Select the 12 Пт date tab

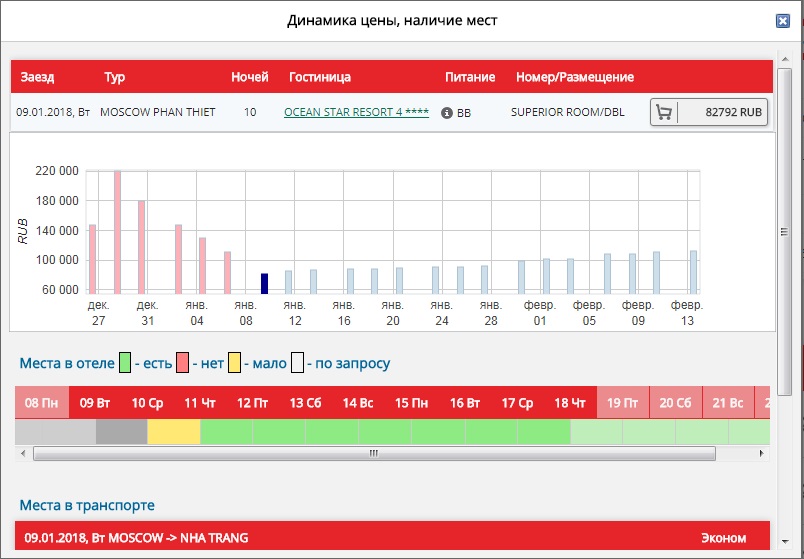point(252,403)
